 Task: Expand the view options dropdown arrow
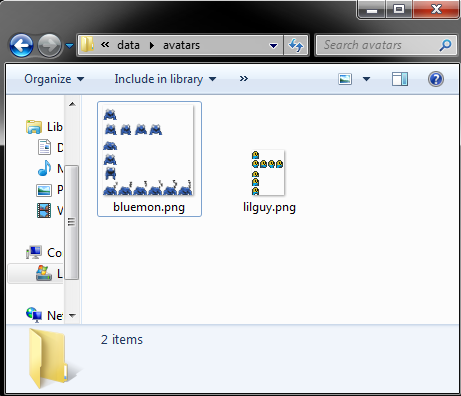click(366, 79)
